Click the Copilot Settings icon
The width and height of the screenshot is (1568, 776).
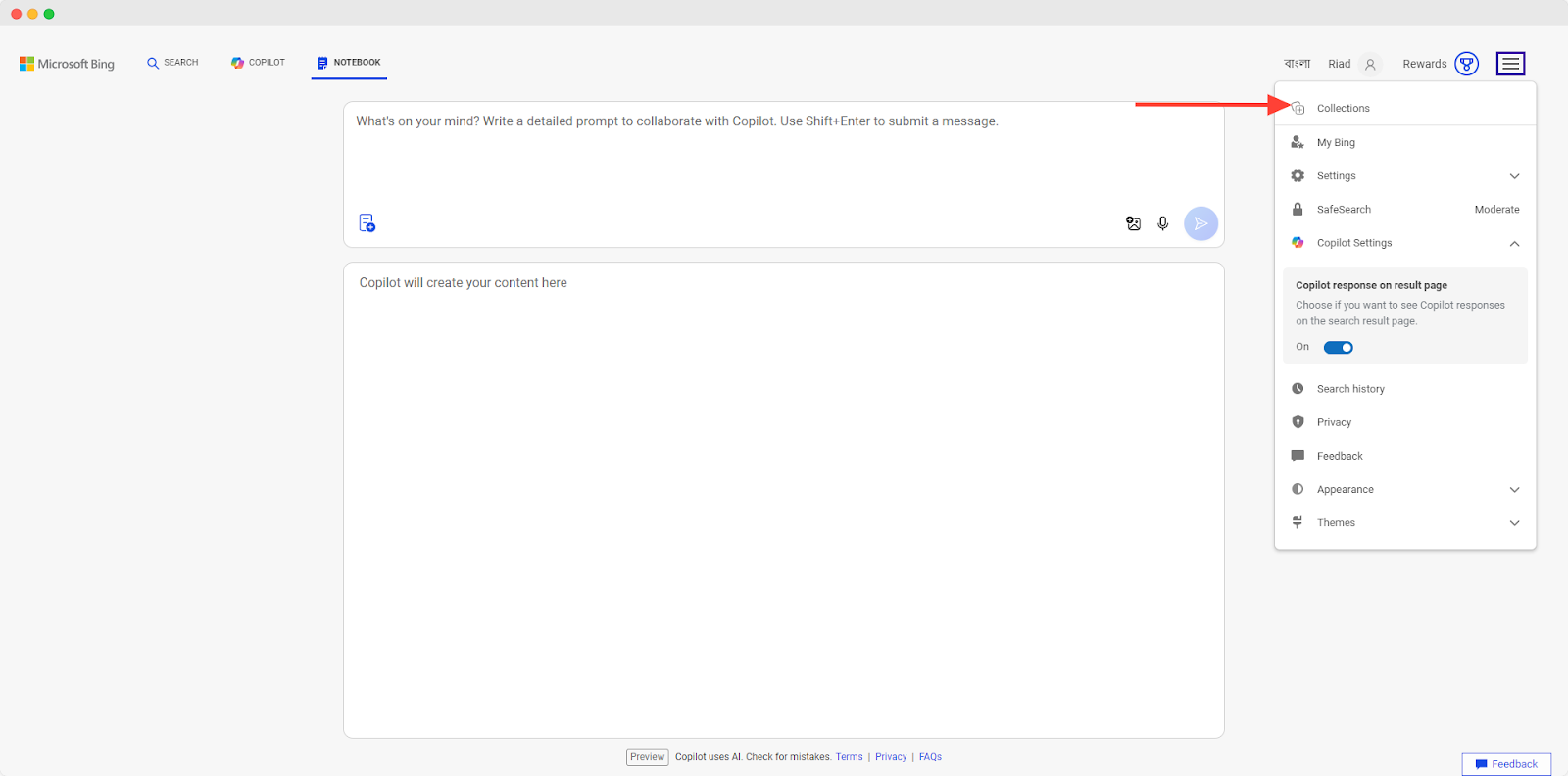[1298, 242]
